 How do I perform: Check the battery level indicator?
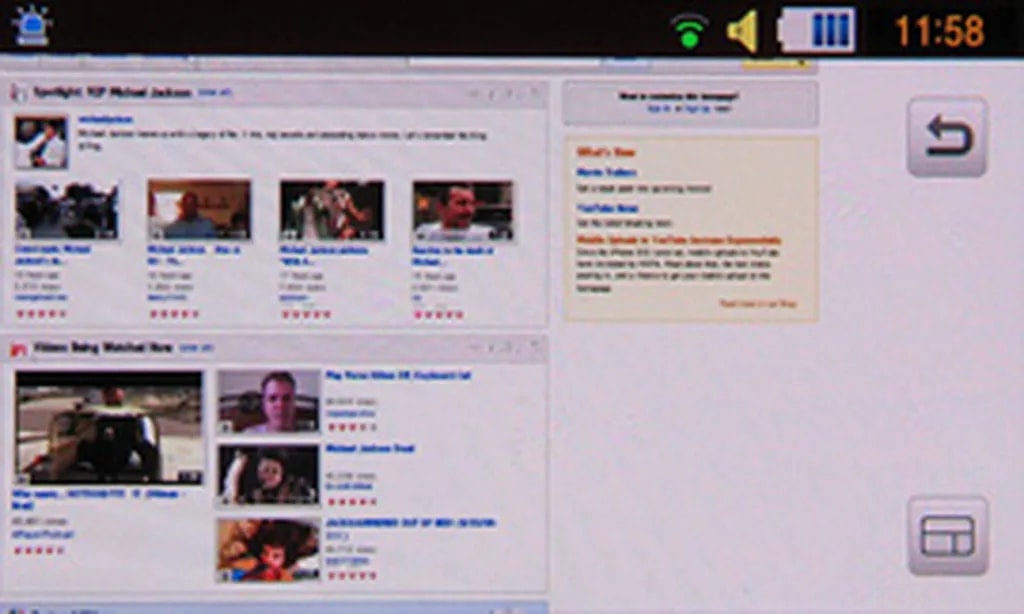coord(817,29)
